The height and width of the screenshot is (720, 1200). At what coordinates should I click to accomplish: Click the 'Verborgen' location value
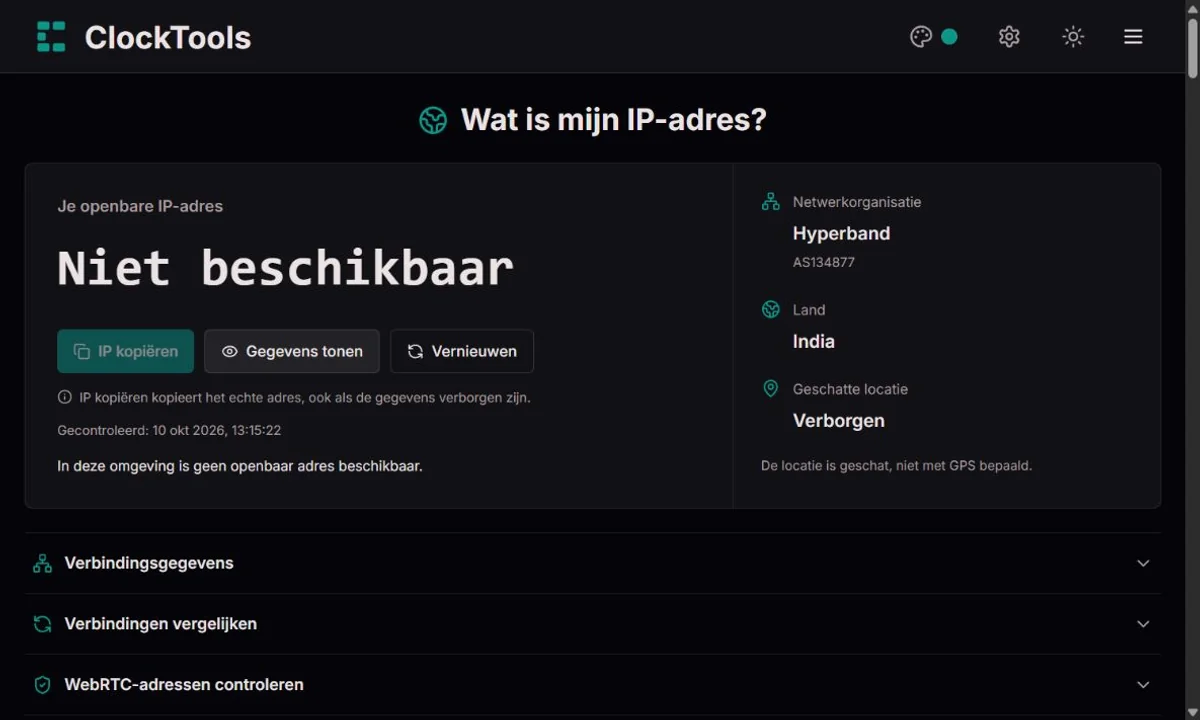pyautogui.click(x=839, y=421)
